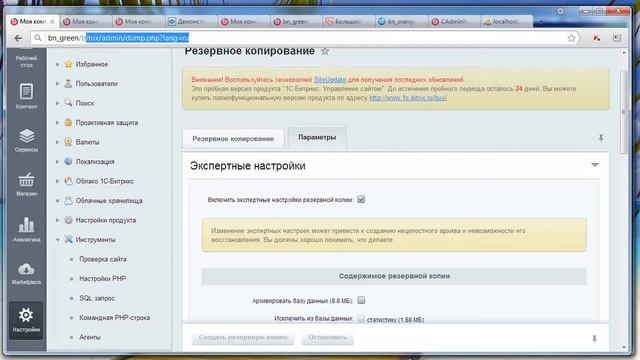The width and height of the screenshot is (640, 360).
Task: Expand the Облачные хранилища tree node
Action: point(58,200)
